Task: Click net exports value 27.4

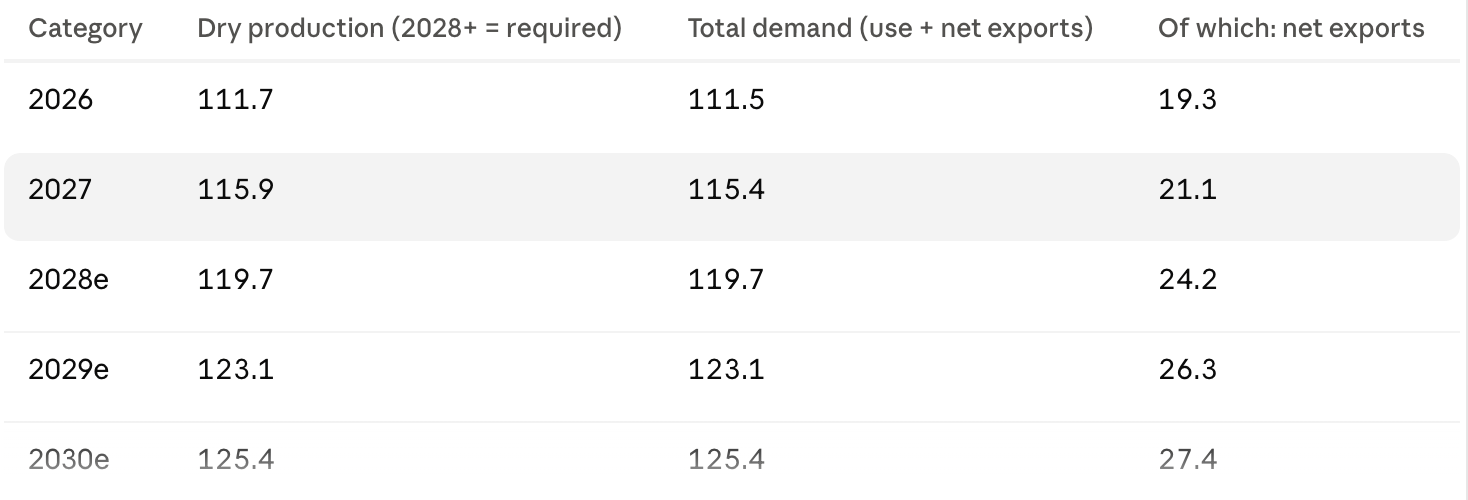Action: coord(1187,459)
